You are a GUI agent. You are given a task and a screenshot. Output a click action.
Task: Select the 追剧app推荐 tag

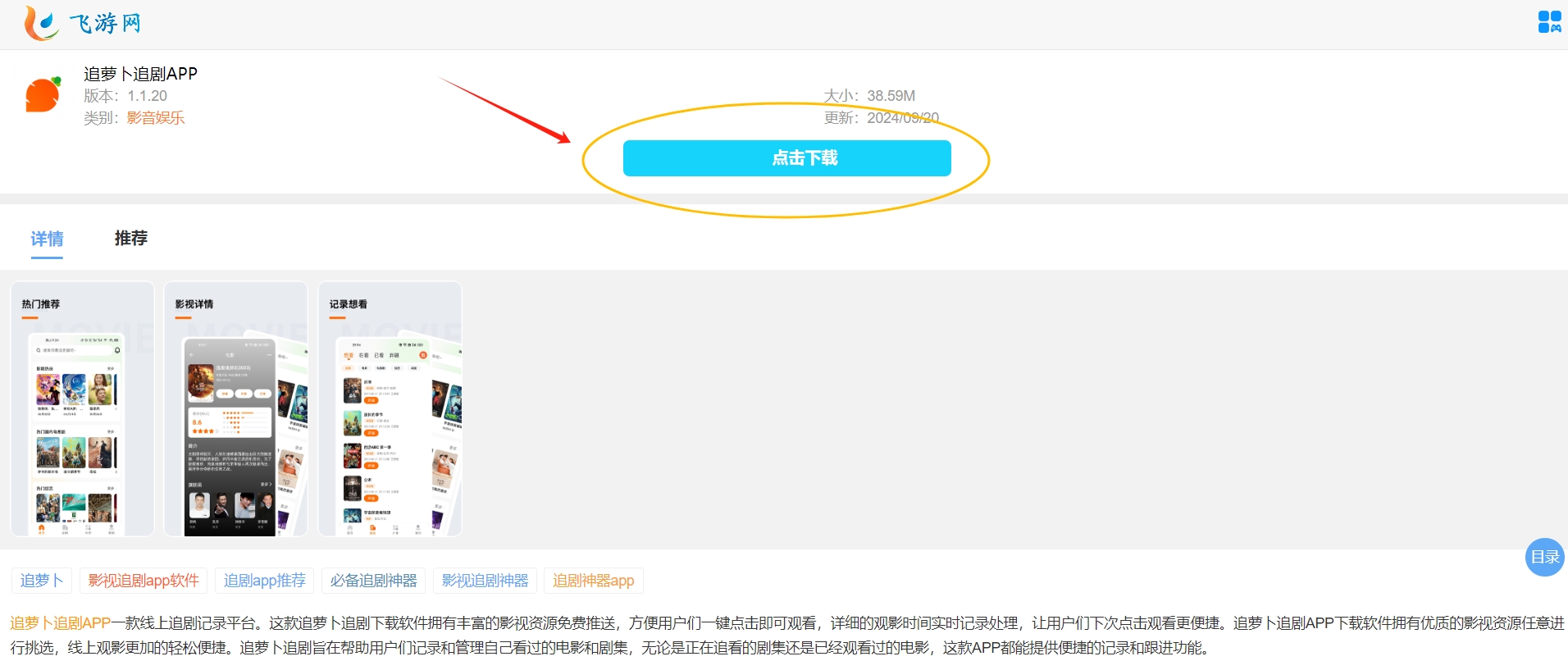(x=265, y=581)
